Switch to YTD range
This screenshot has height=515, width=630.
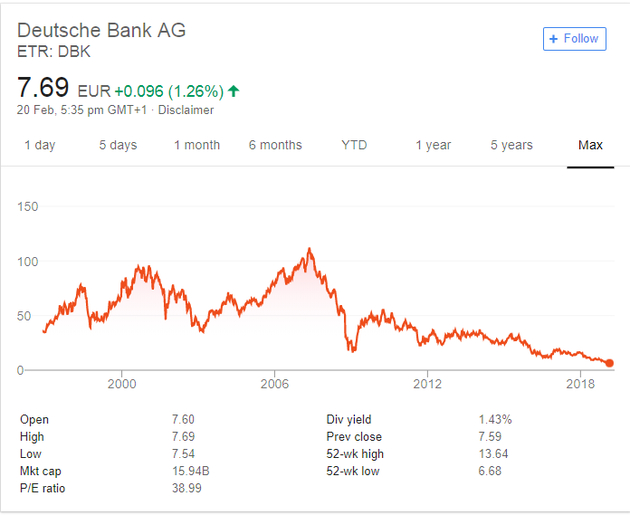click(354, 145)
